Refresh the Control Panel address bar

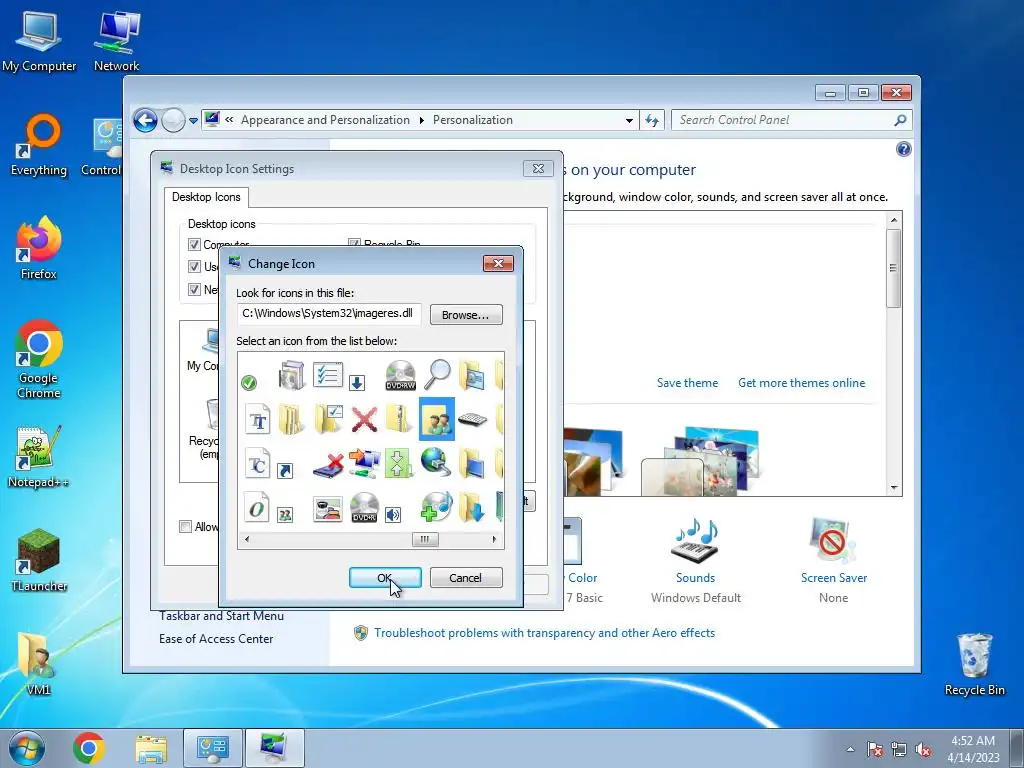(652, 120)
